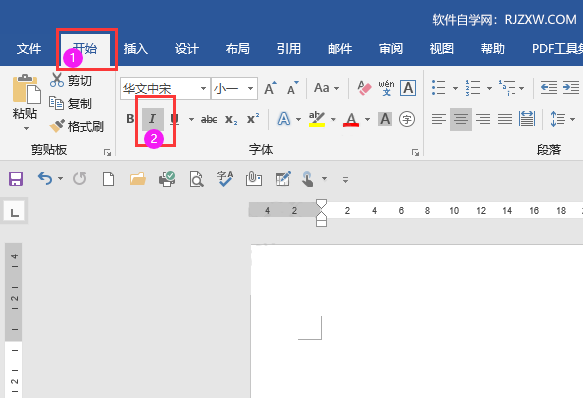
Task: Click the enclosed character 字 icon
Action: [x=407, y=119]
